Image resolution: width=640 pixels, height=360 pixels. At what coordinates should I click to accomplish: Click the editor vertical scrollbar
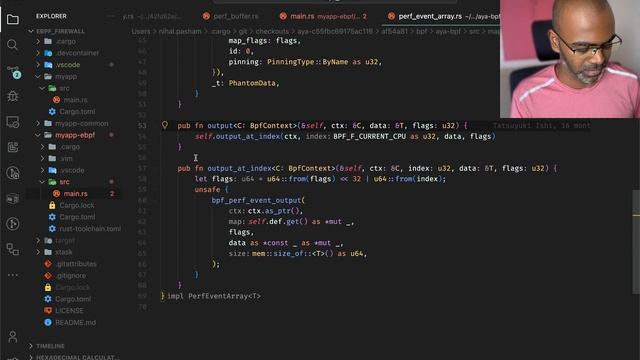636,241
